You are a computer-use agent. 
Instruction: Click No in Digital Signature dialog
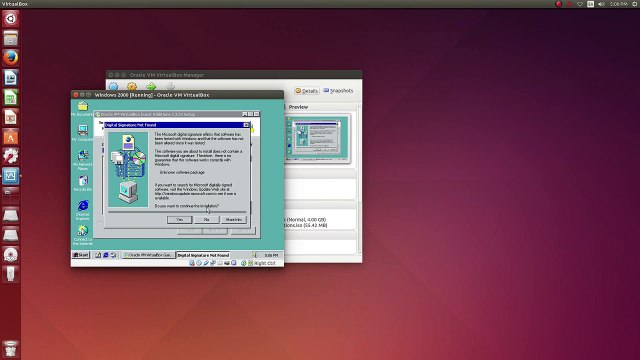(206, 220)
